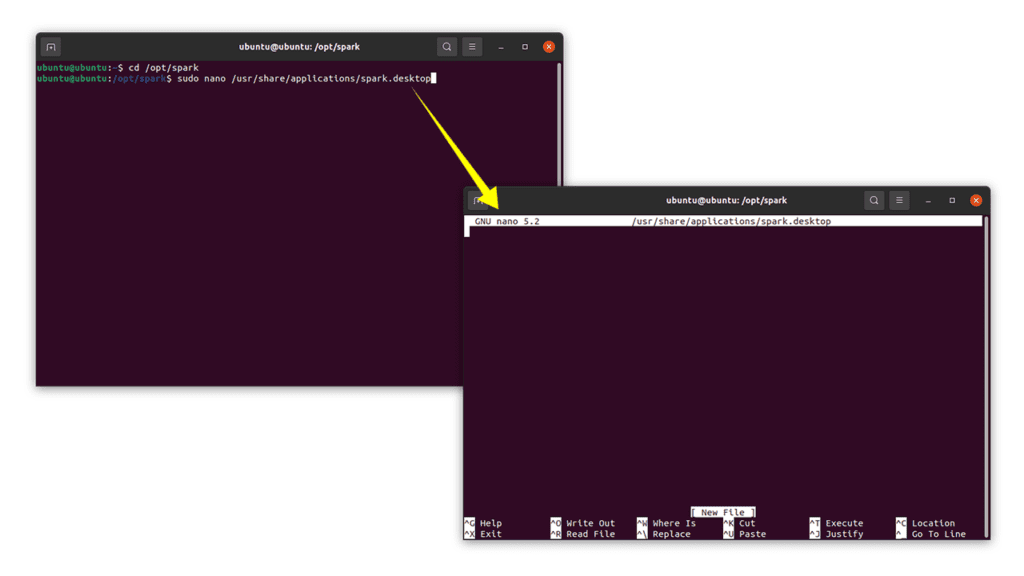The width and height of the screenshot is (1024, 576).
Task: Maximize the back terminal window
Action: click(525, 47)
